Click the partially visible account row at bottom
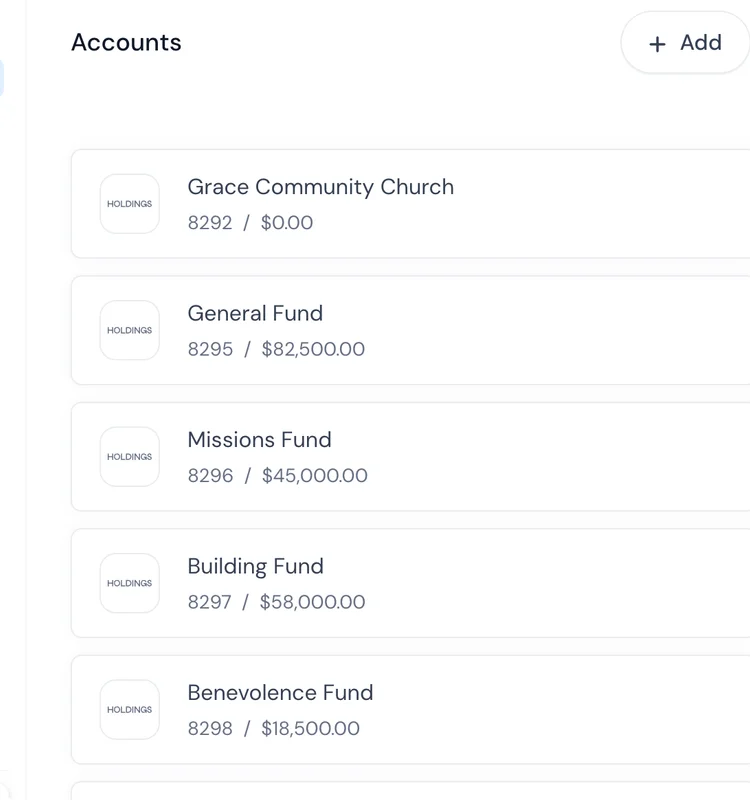Viewport: 750px width, 800px height. pyautogui.click(x=400, y=792)
